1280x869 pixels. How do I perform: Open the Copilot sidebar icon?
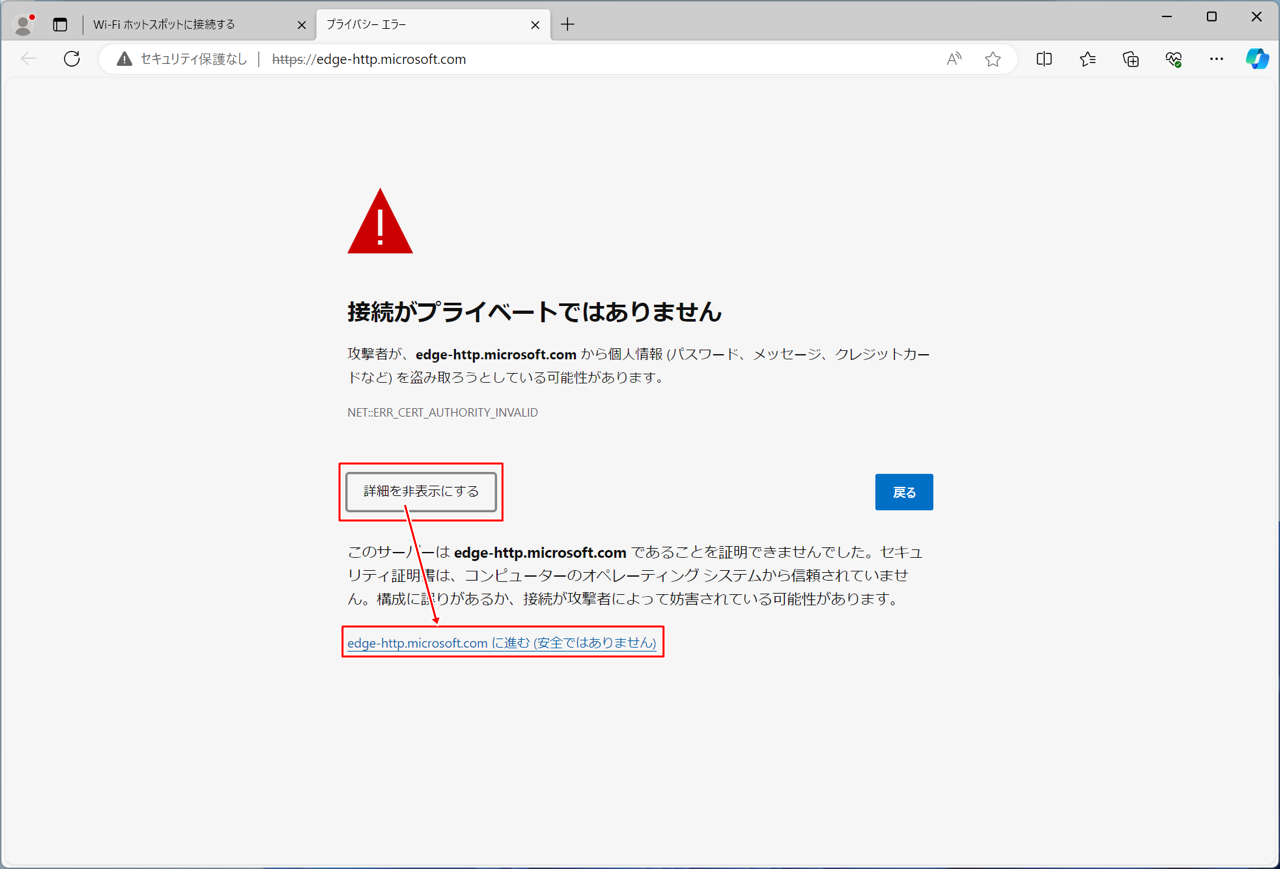[x=1257, y=59]
